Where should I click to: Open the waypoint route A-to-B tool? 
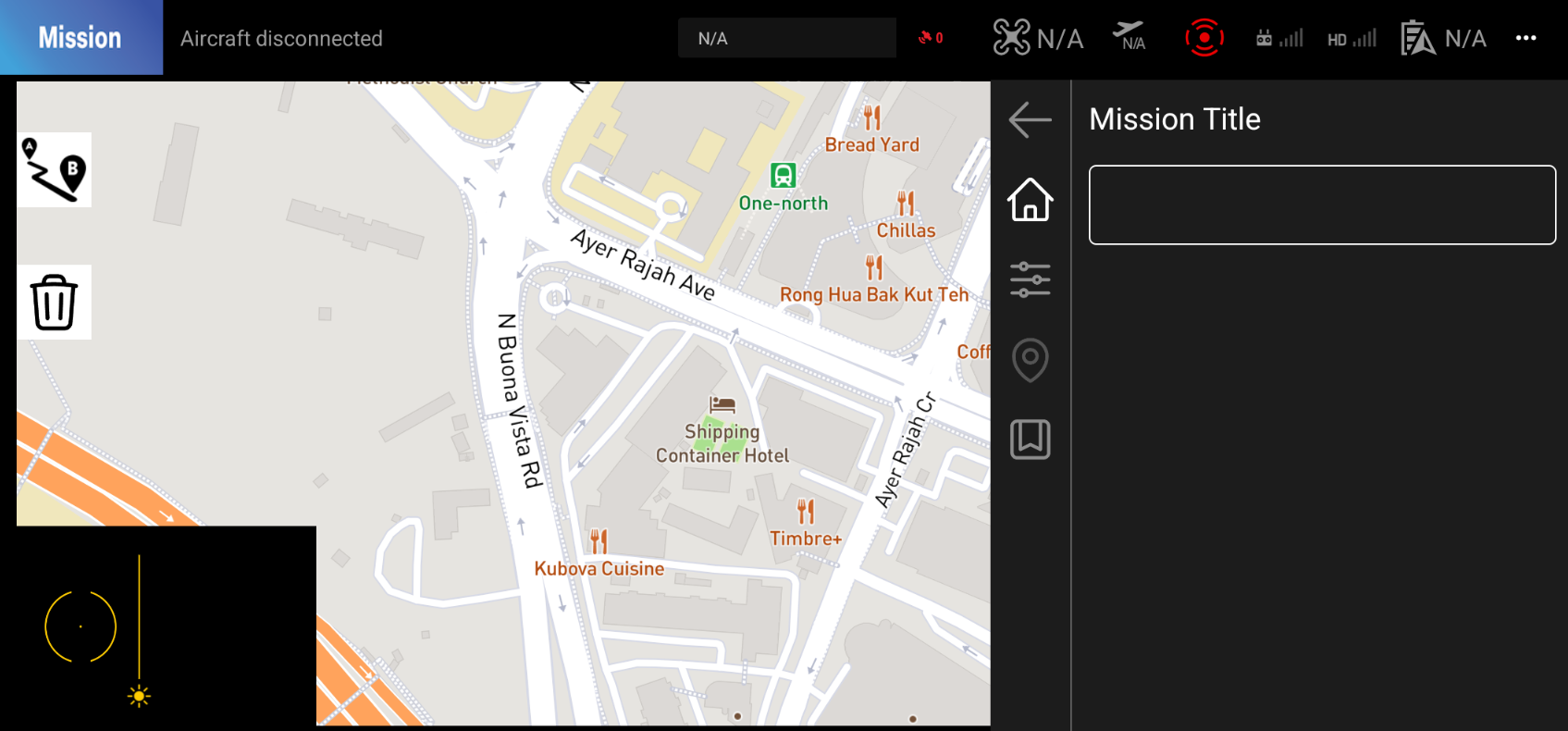55,169
